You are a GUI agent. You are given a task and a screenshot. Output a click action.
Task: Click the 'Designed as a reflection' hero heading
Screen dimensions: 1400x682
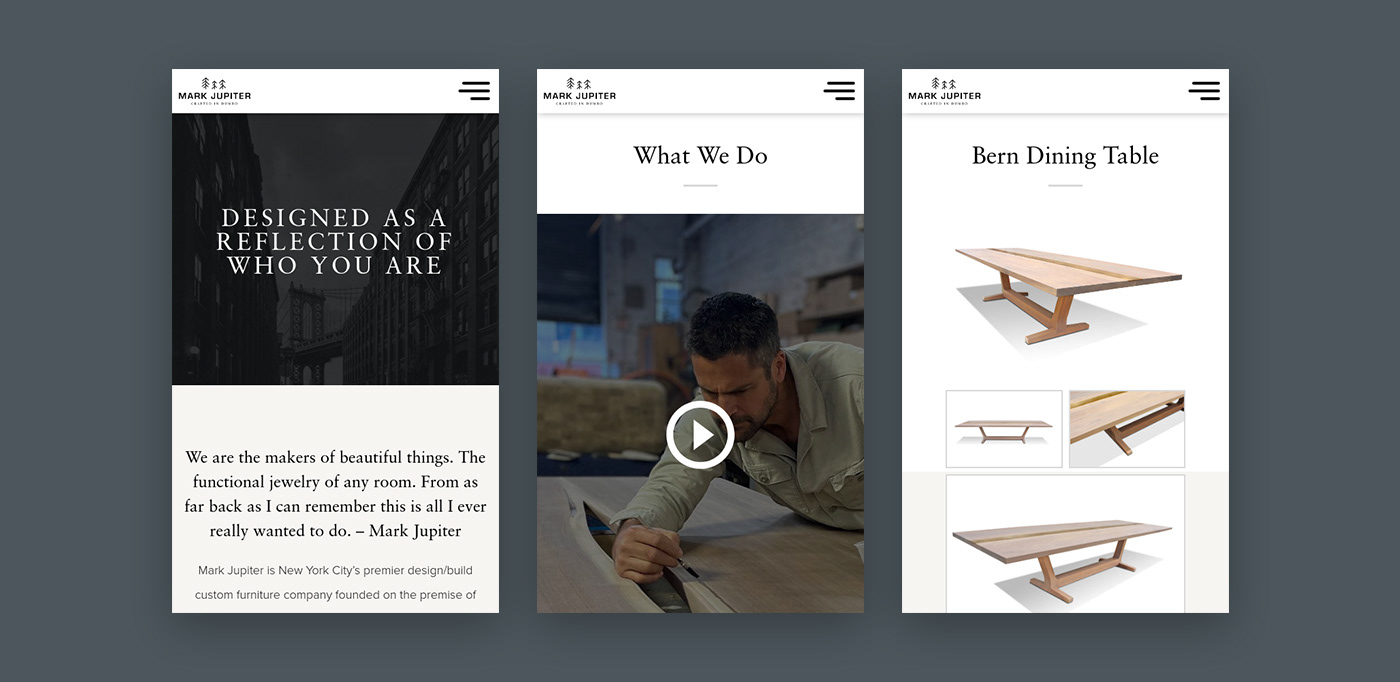click(x=335, y=241)
